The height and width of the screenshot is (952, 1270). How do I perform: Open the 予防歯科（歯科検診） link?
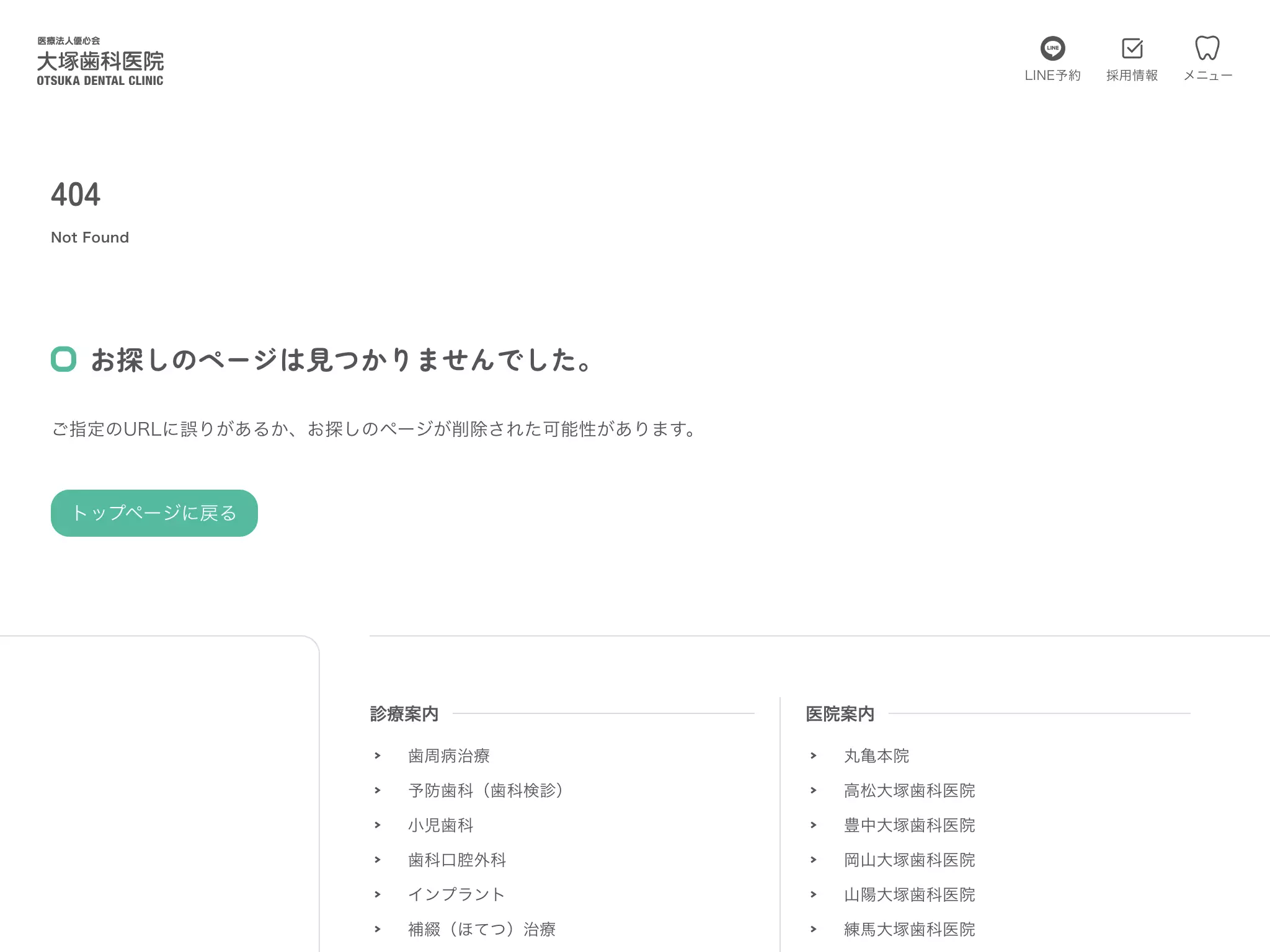coord(486,790)
